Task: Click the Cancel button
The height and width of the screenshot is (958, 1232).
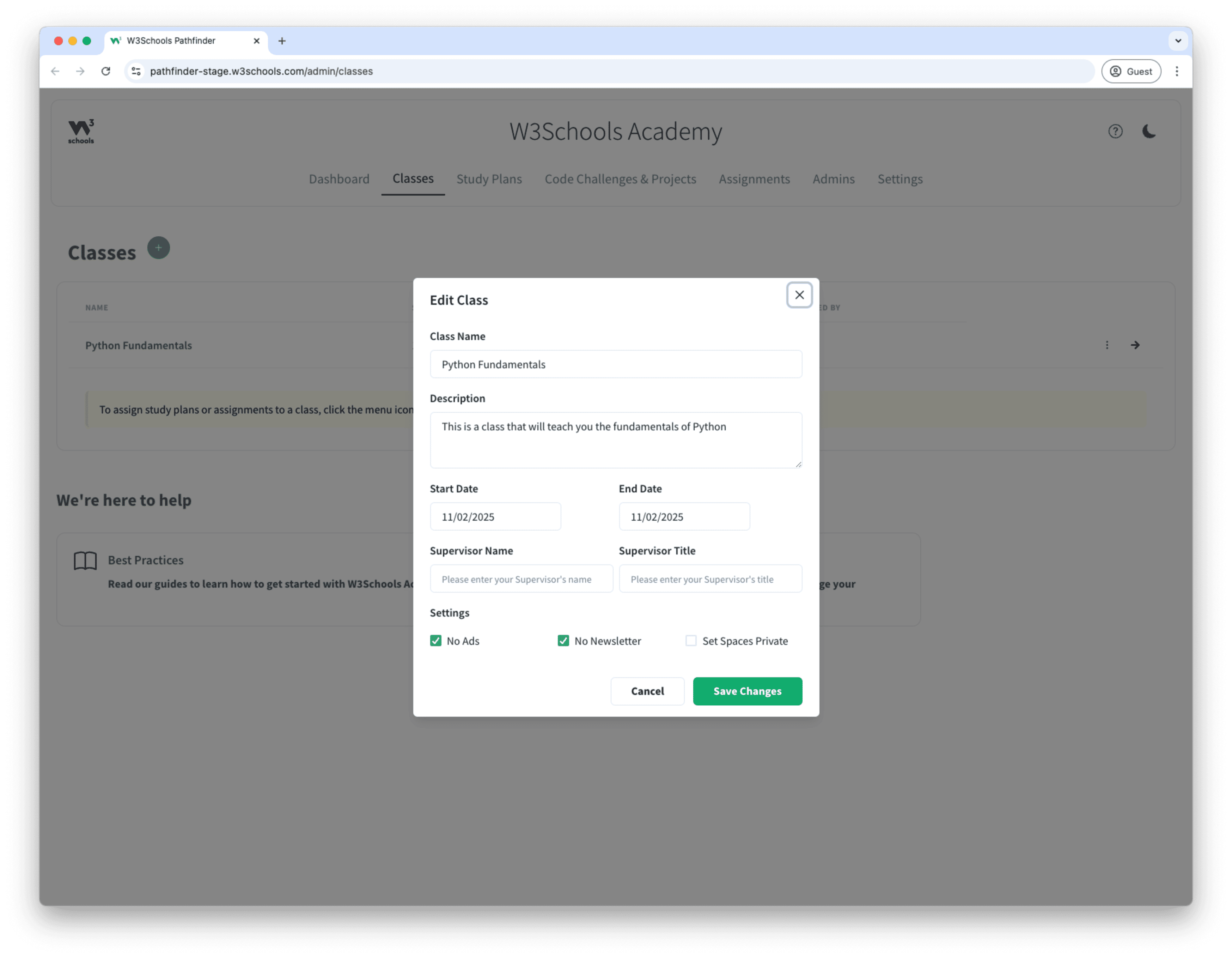Action: (647, 691)
